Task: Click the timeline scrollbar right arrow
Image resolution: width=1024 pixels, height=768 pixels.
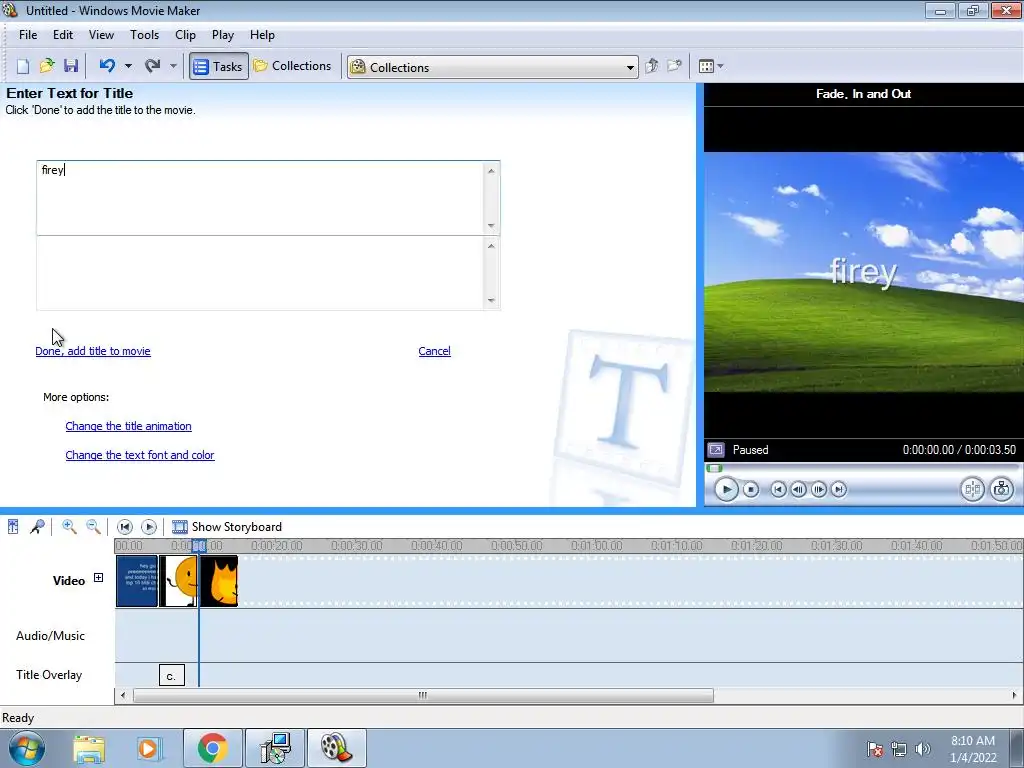Action: tap(1014, 696)
